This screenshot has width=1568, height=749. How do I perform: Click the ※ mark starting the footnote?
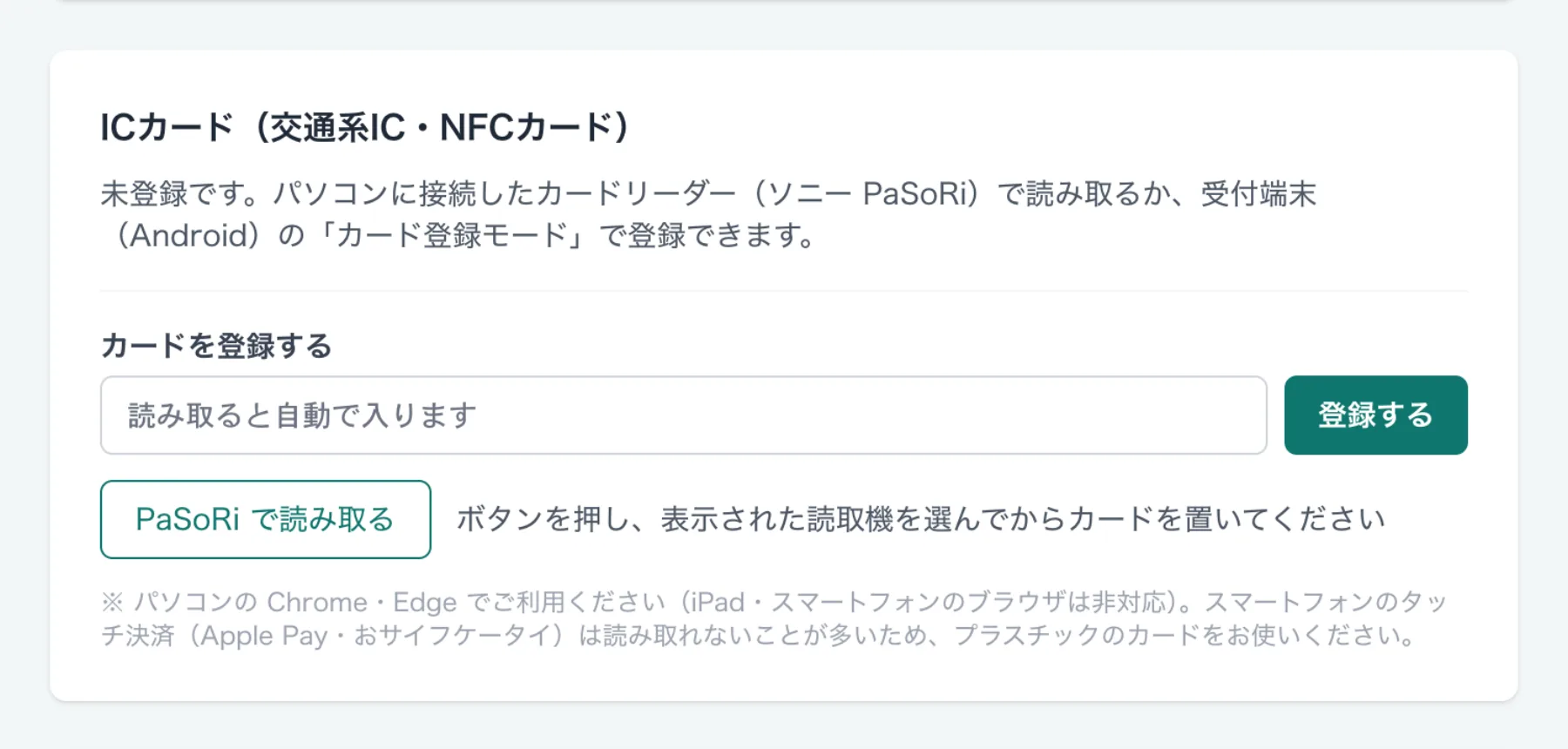112,602
